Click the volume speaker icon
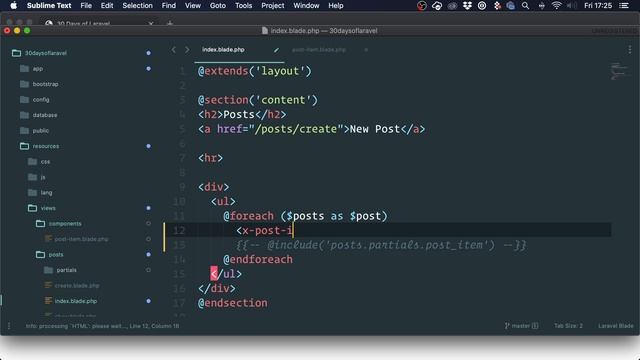Screen dimensions: 640x360 pyautogui.click(x=571, y=5)
